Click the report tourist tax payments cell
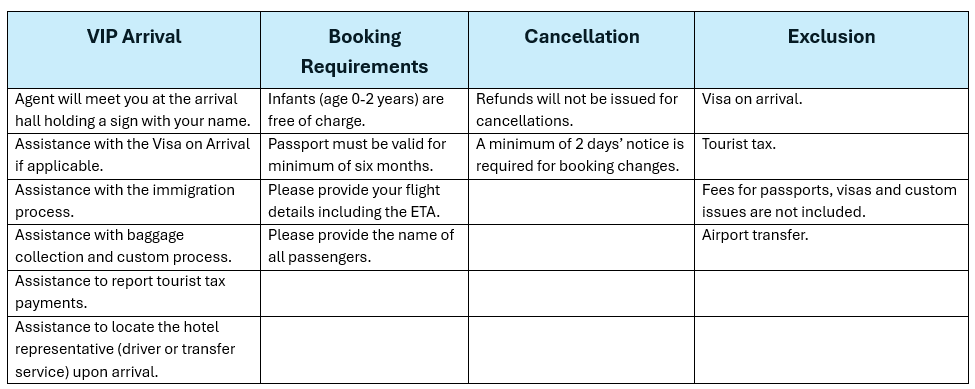Viewport: 975px width, 389px height. coord(134,293)
